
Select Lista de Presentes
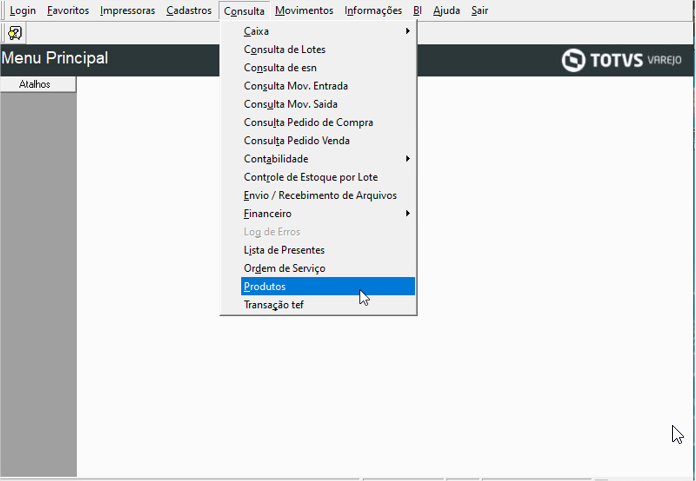click(328, 250)
